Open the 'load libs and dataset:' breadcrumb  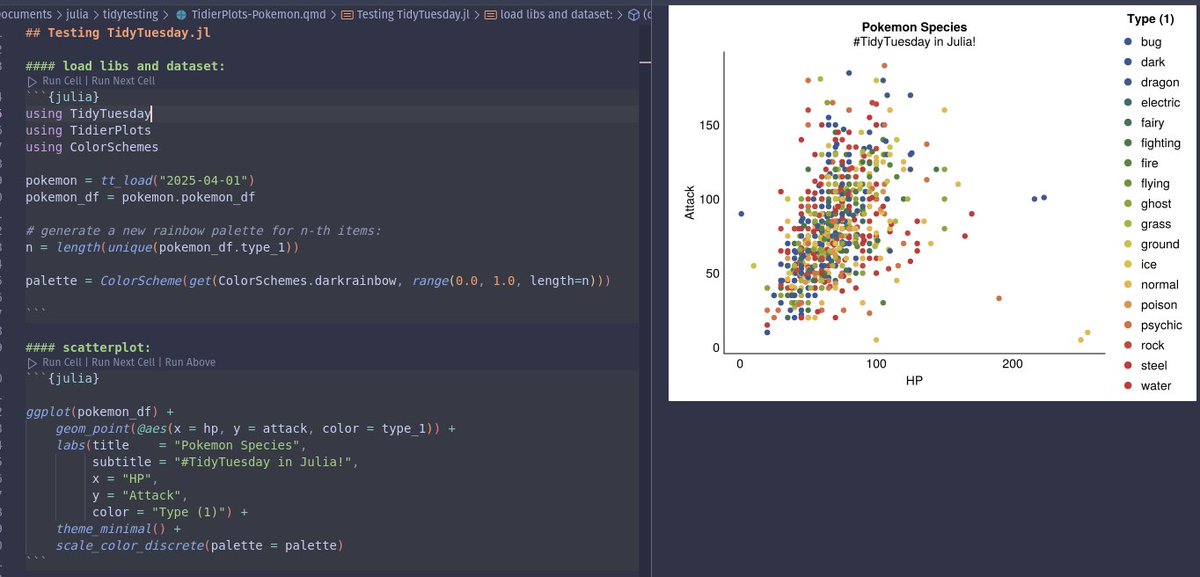[559, 15]
